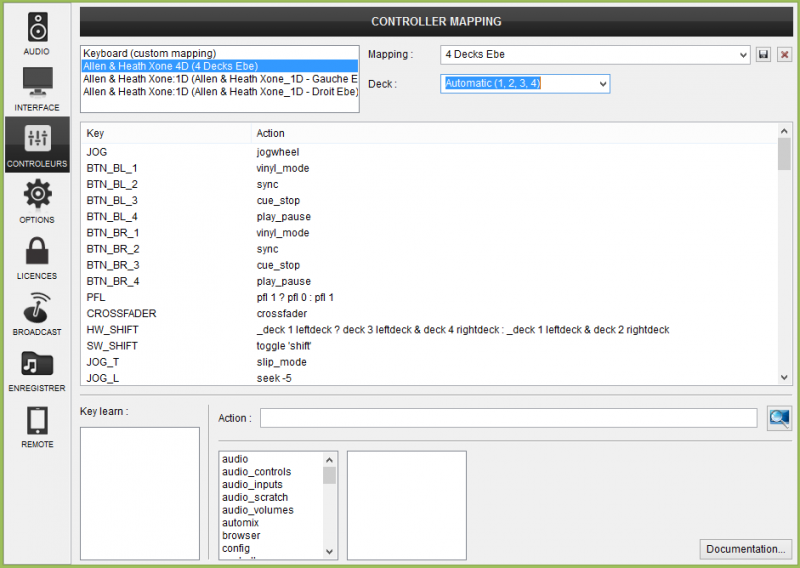
Task: Click the down arrow of key list scrollbar
Action: (x=785, y=377)
